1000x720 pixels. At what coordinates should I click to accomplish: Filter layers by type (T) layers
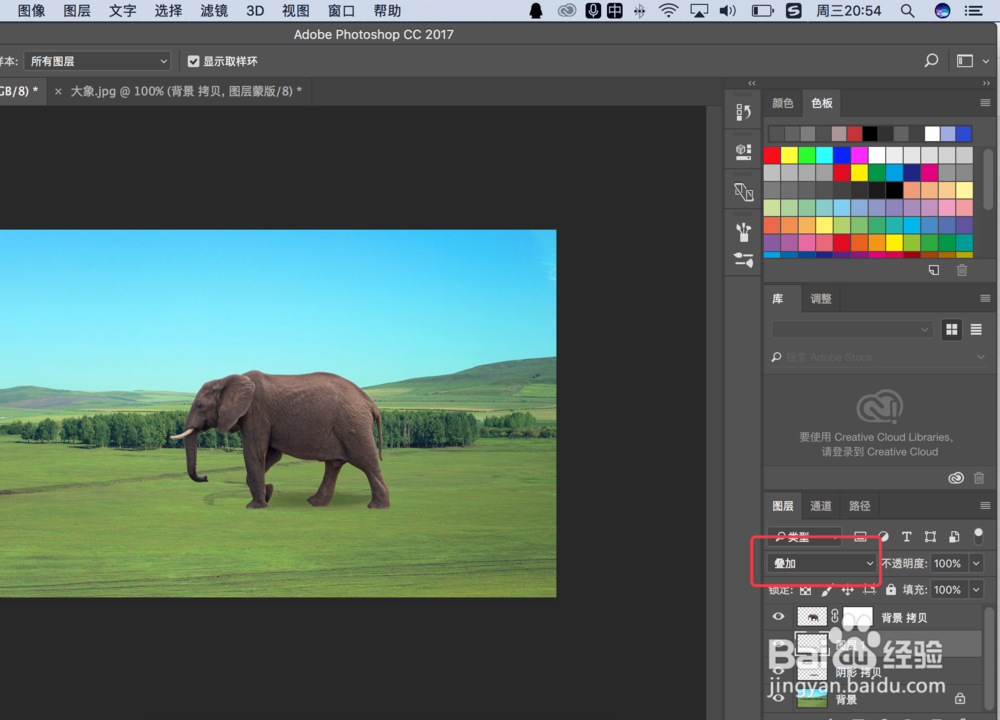tap(906, 536)
